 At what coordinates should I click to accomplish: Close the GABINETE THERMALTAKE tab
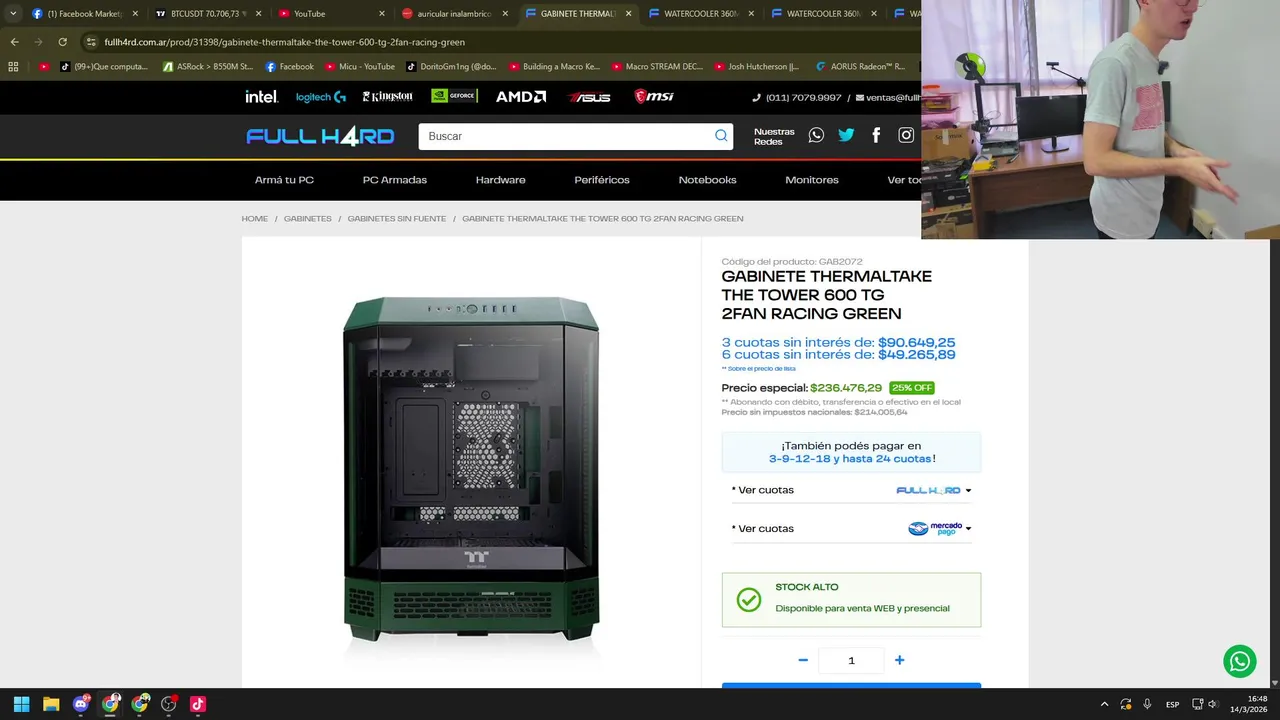pos(629,14)
